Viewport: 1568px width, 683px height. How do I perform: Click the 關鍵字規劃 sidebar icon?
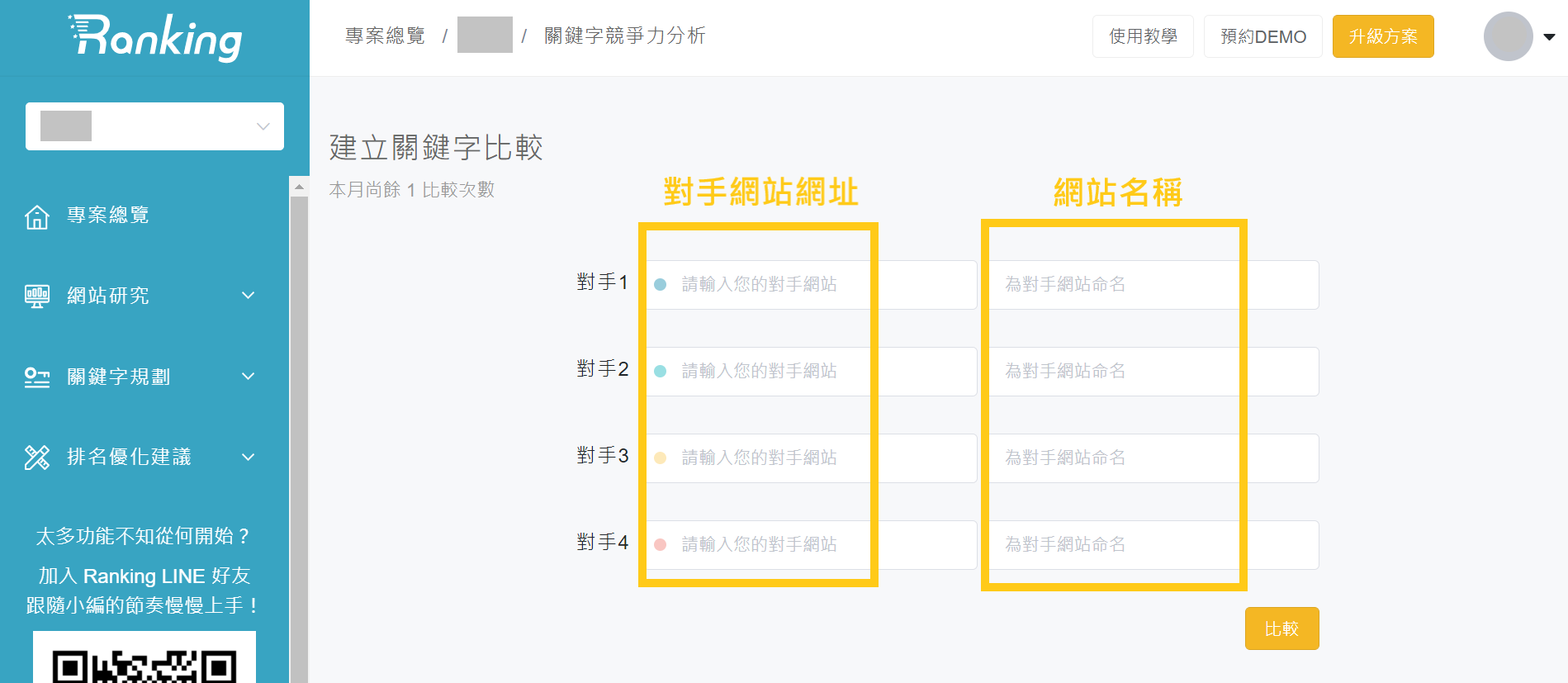pyautogui.click(x=37, y=377)
